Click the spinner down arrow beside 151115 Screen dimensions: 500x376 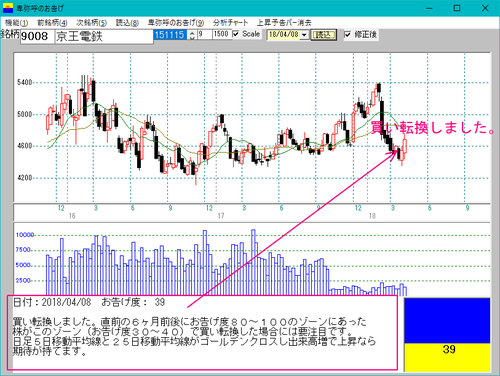(192, 37)
